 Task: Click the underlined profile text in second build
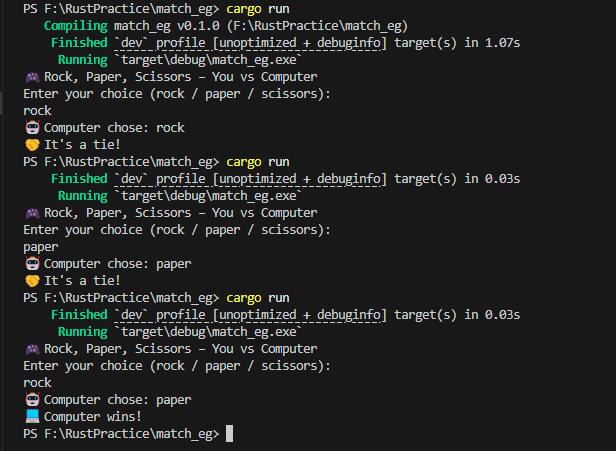[x=250, y=179]
